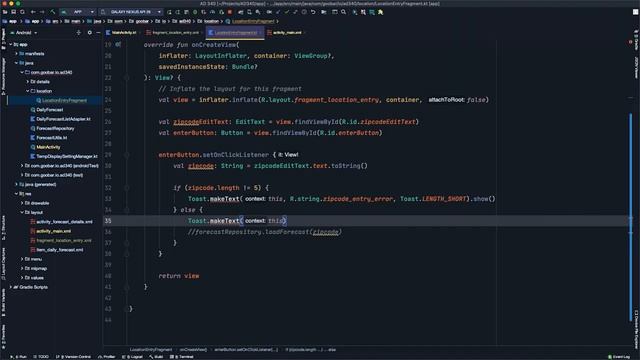
Task: Open the Build tool window
Action: click(156, 357)
